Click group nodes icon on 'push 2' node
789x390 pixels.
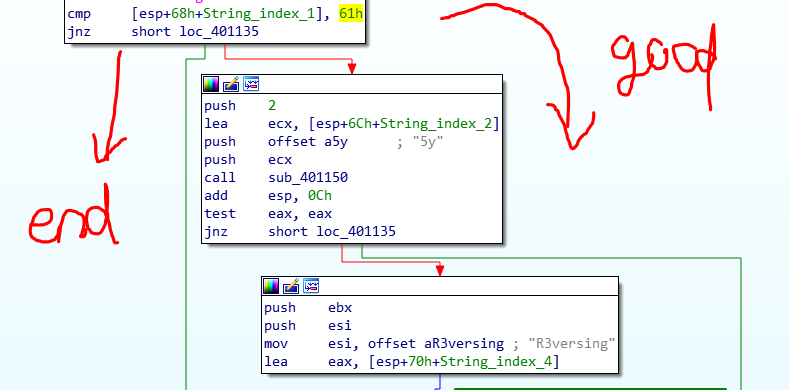[251, 84]
